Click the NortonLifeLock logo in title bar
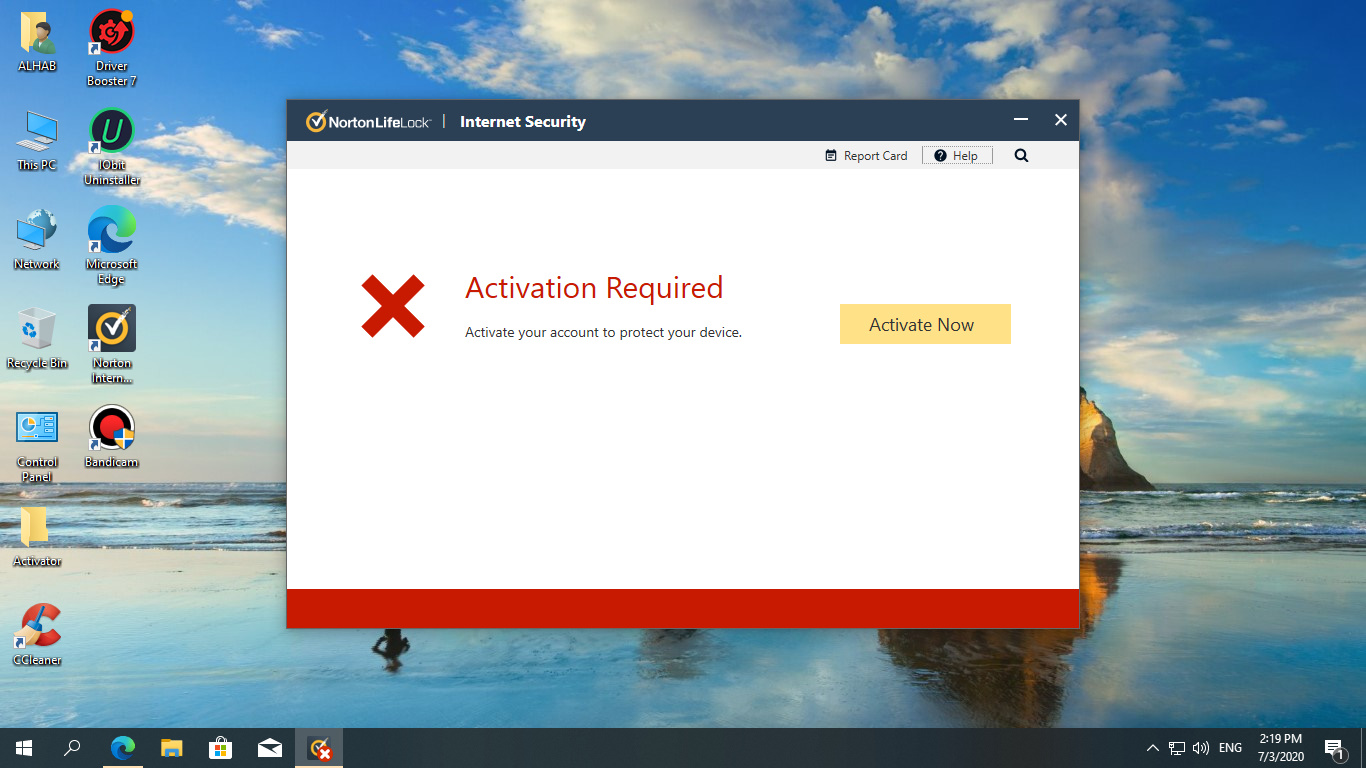This screenshot has height=768, width=1366. (x=368, y=122)
